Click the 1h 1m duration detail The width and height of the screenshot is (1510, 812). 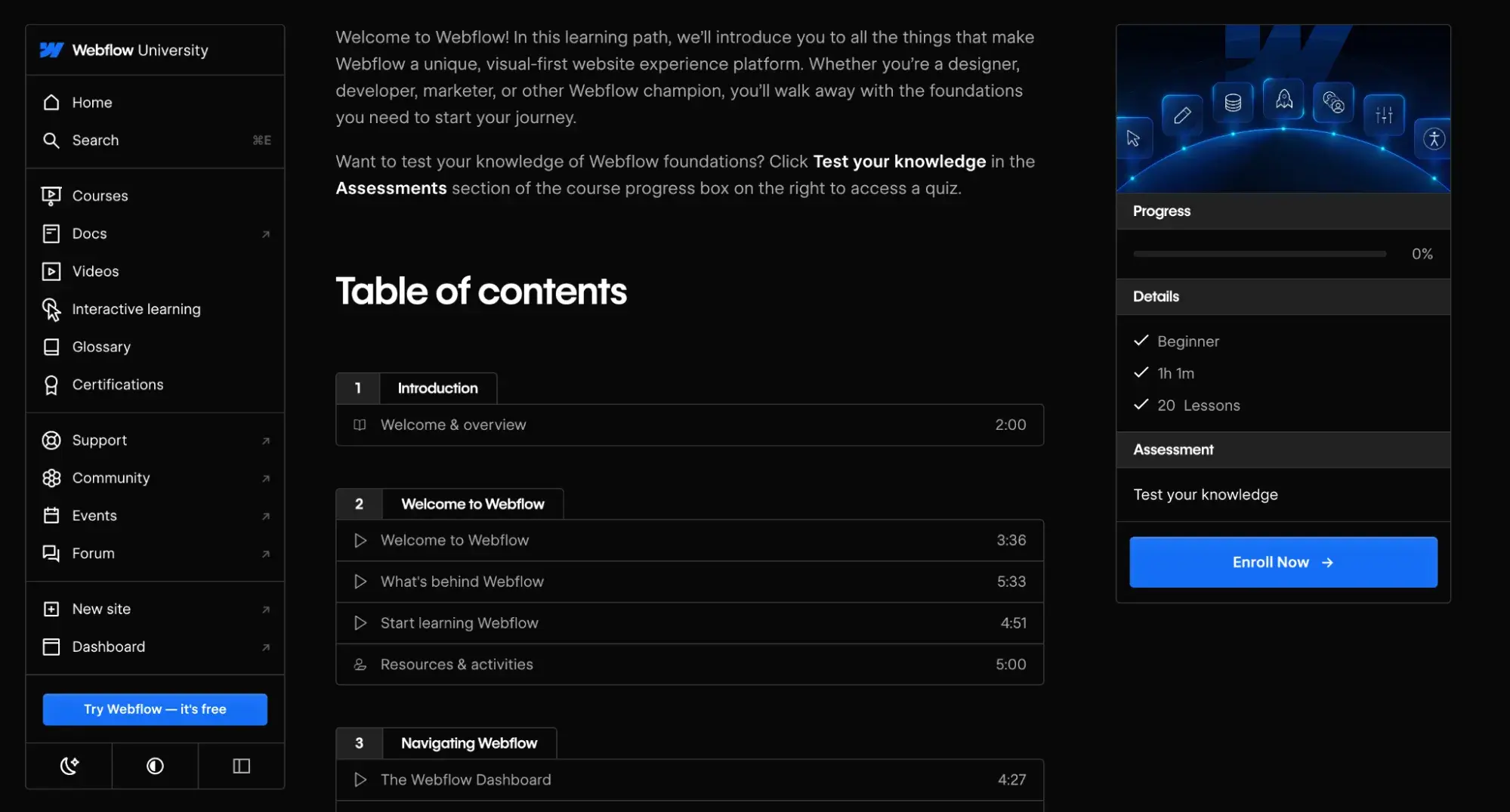(1176, 373)
